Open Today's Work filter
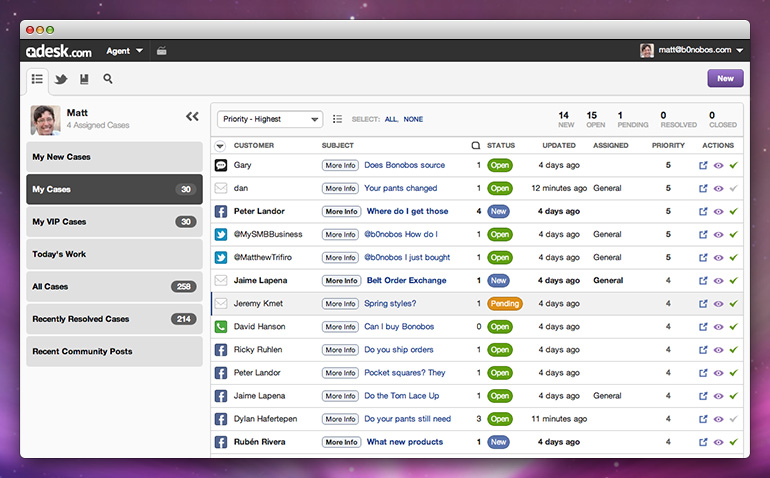Viewport: 770px width, 478px height. pos(114,254)
